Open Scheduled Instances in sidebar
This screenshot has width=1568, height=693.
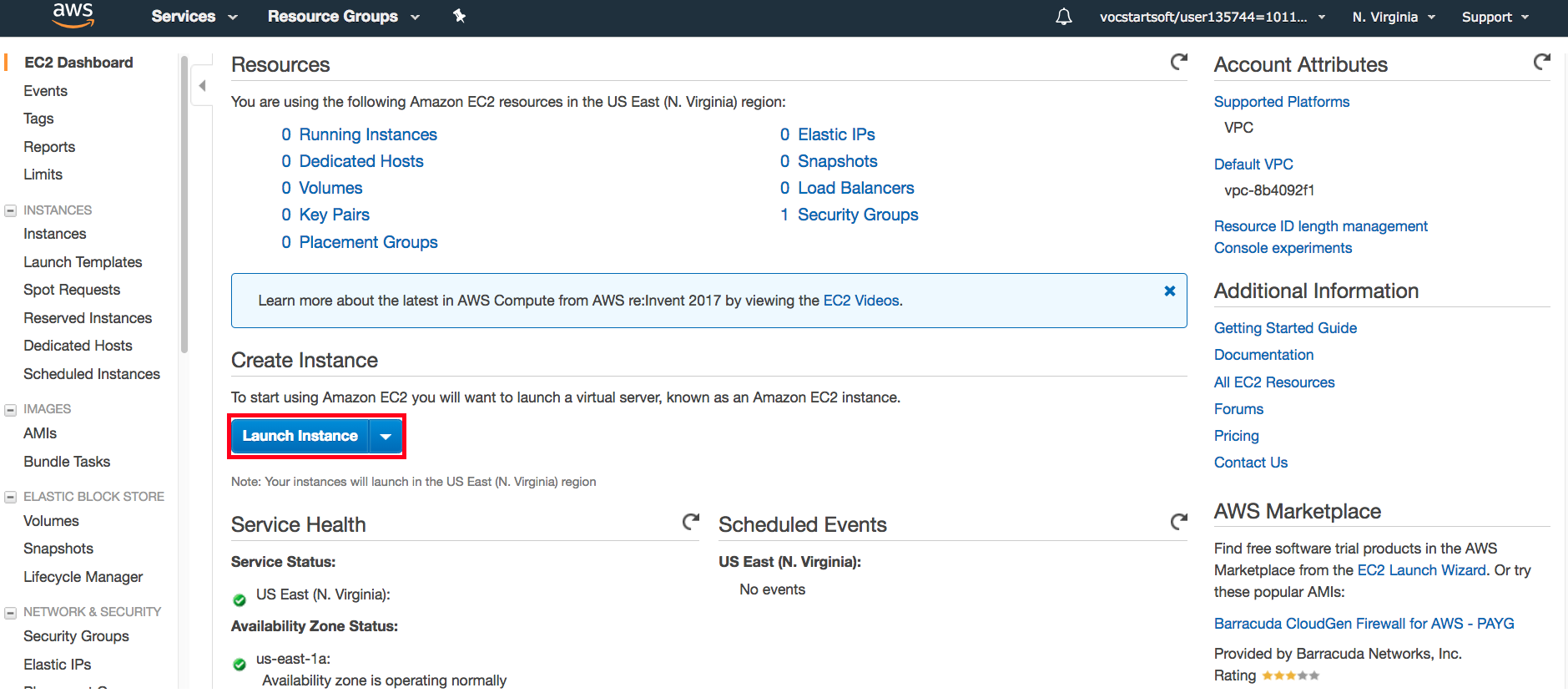click(92, 374)
